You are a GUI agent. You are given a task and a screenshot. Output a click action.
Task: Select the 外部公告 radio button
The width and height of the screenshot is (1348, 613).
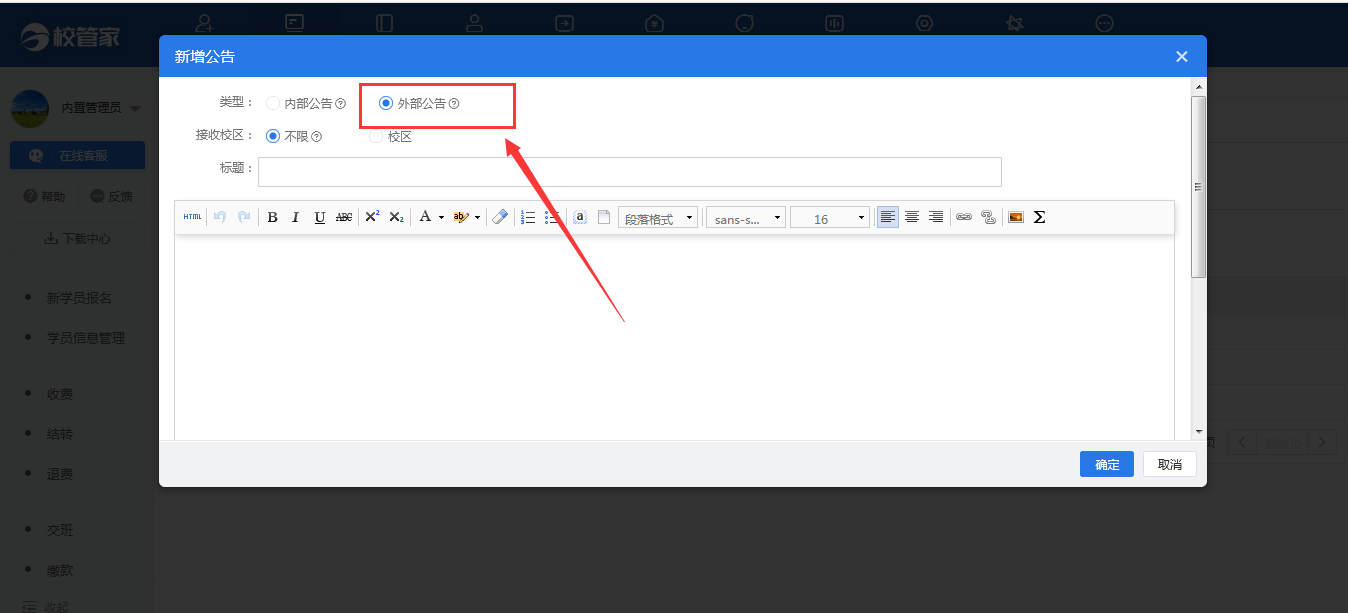coord(386,103)
